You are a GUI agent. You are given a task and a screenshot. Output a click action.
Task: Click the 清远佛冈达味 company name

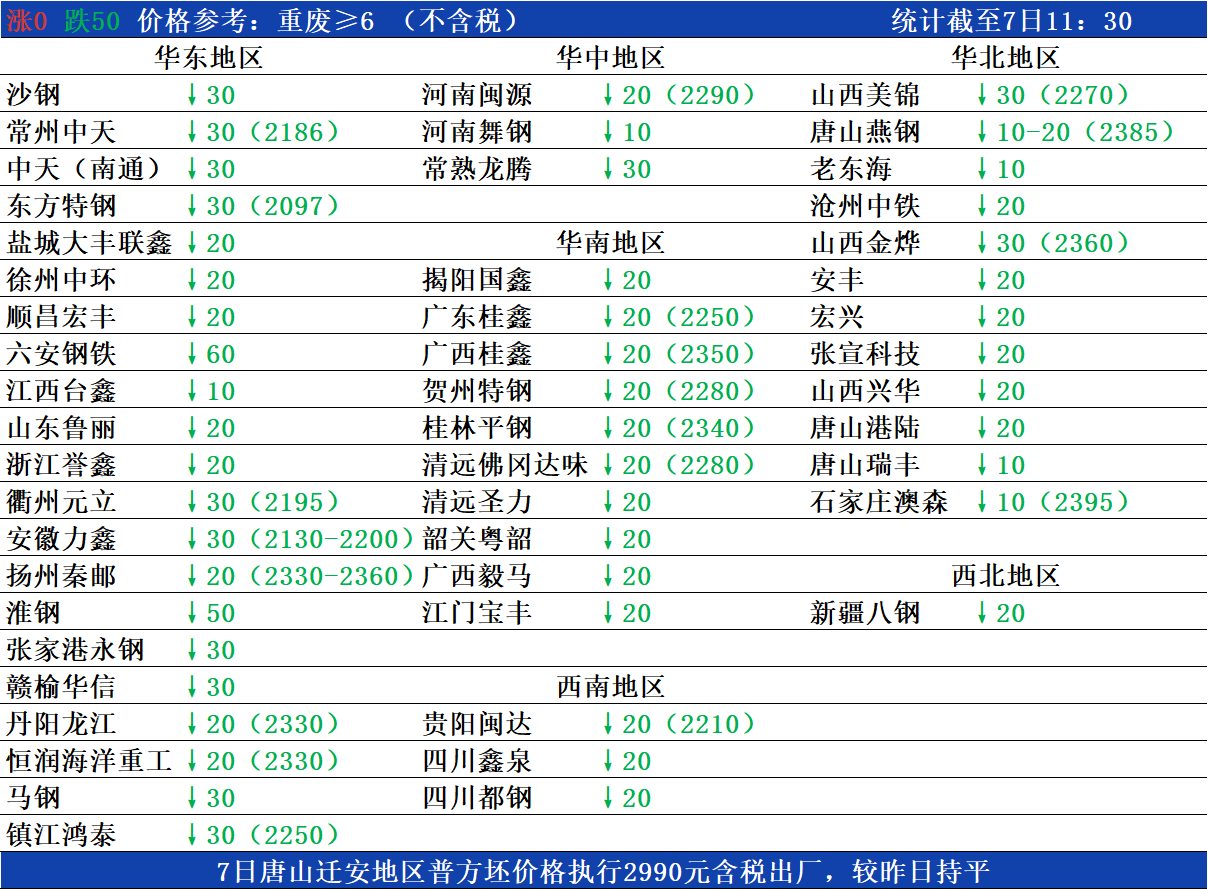[504, 465]
